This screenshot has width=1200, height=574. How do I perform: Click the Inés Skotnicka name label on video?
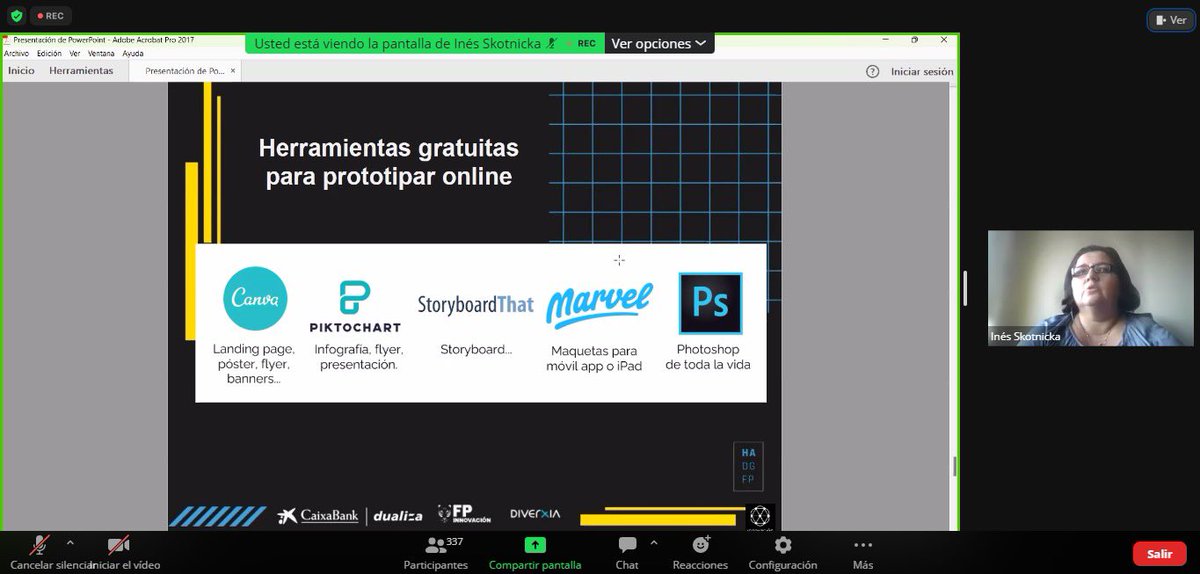[1026, 336]
